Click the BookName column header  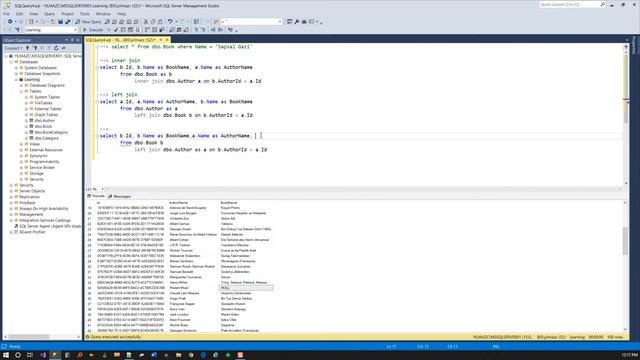[x=229, y=203]
